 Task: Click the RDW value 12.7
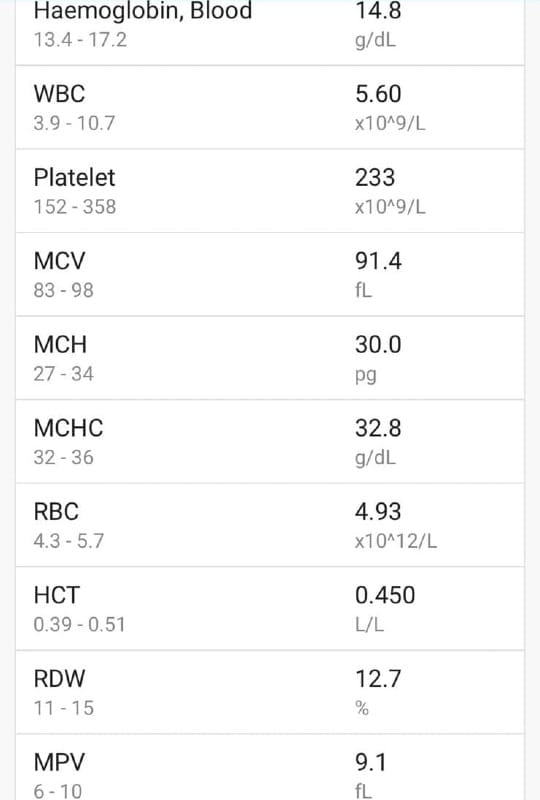[378, 679]
